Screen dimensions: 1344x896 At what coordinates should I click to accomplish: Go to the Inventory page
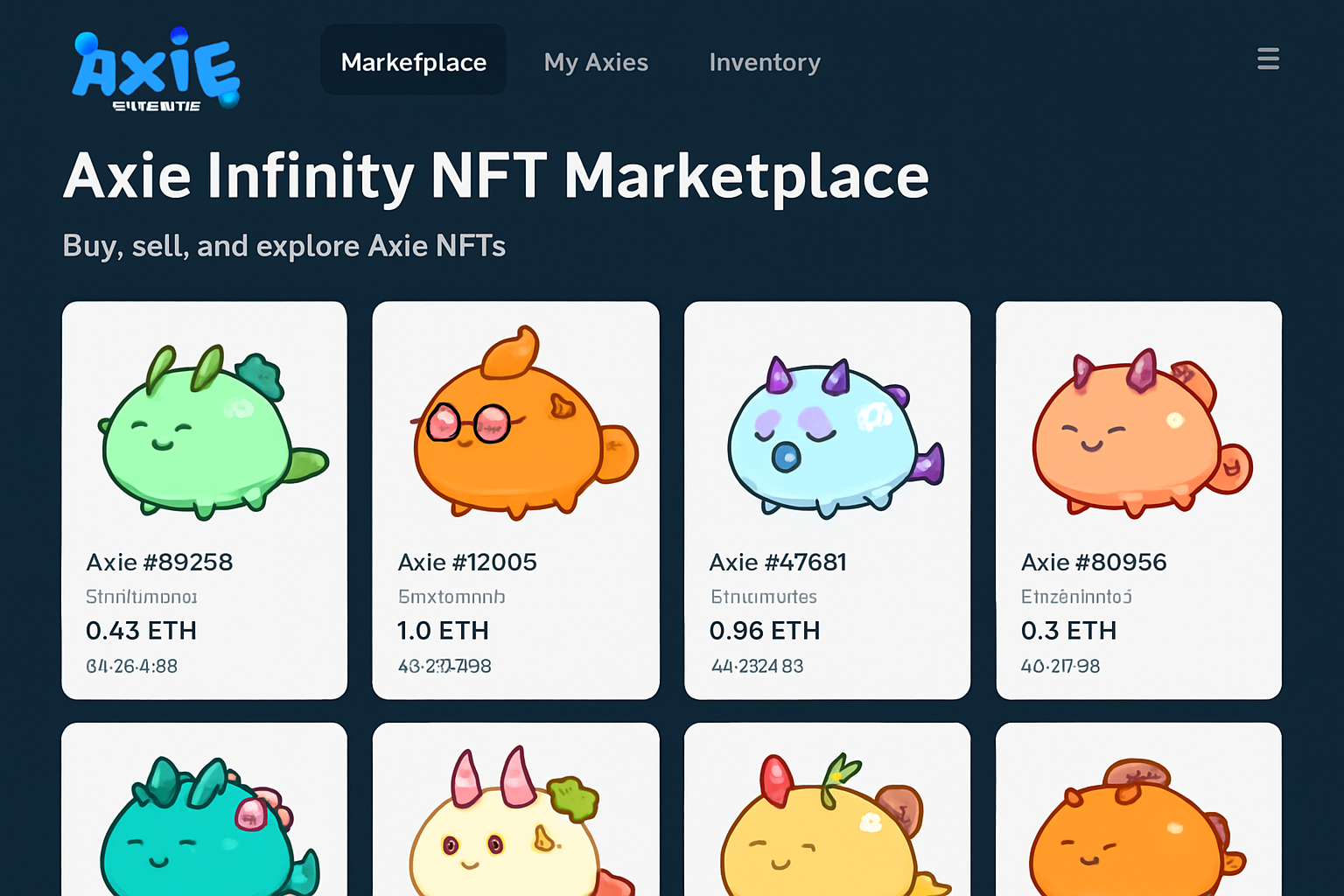click(765, 62)
